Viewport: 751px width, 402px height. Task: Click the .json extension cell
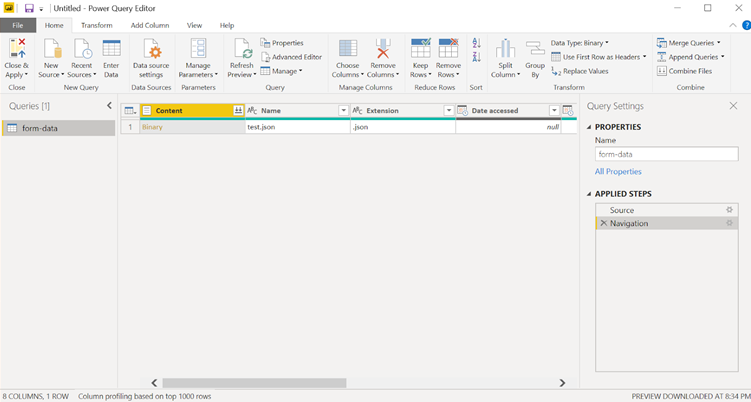[403, 127]
